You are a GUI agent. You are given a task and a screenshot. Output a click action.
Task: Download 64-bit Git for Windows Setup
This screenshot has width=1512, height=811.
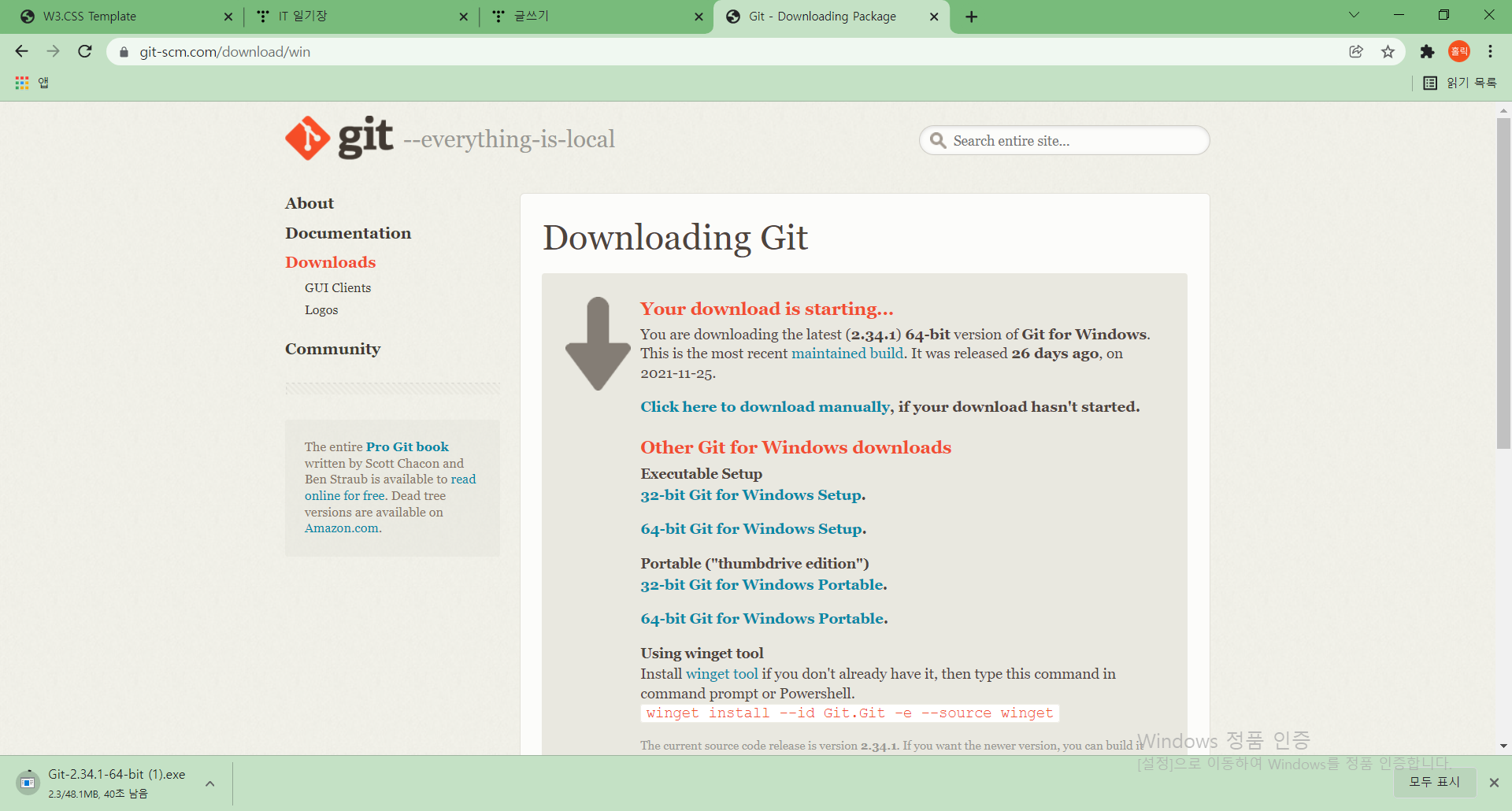(x=751, y=529)
